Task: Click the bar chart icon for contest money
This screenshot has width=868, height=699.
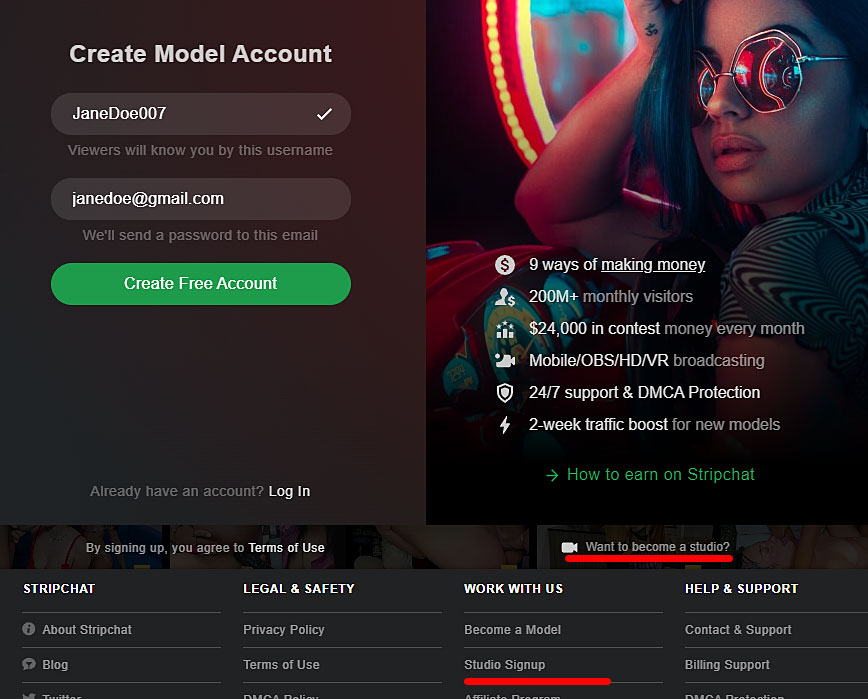Action: point(504,329)
